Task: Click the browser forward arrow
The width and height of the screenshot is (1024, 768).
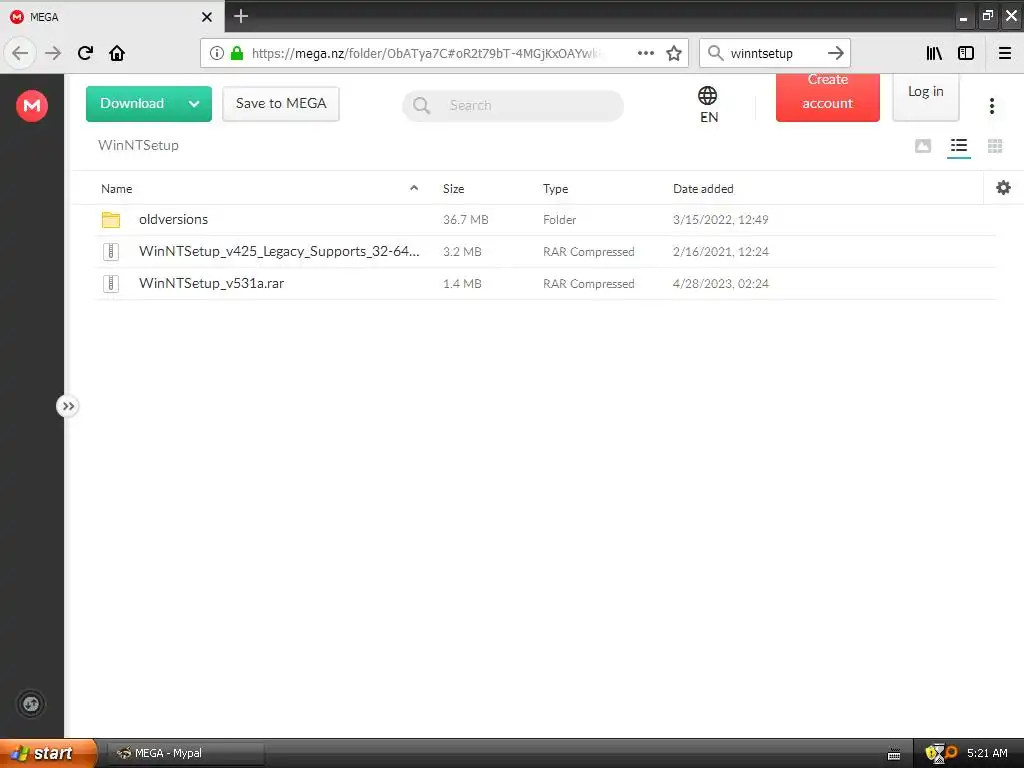Action: click(x=53, y=53)
